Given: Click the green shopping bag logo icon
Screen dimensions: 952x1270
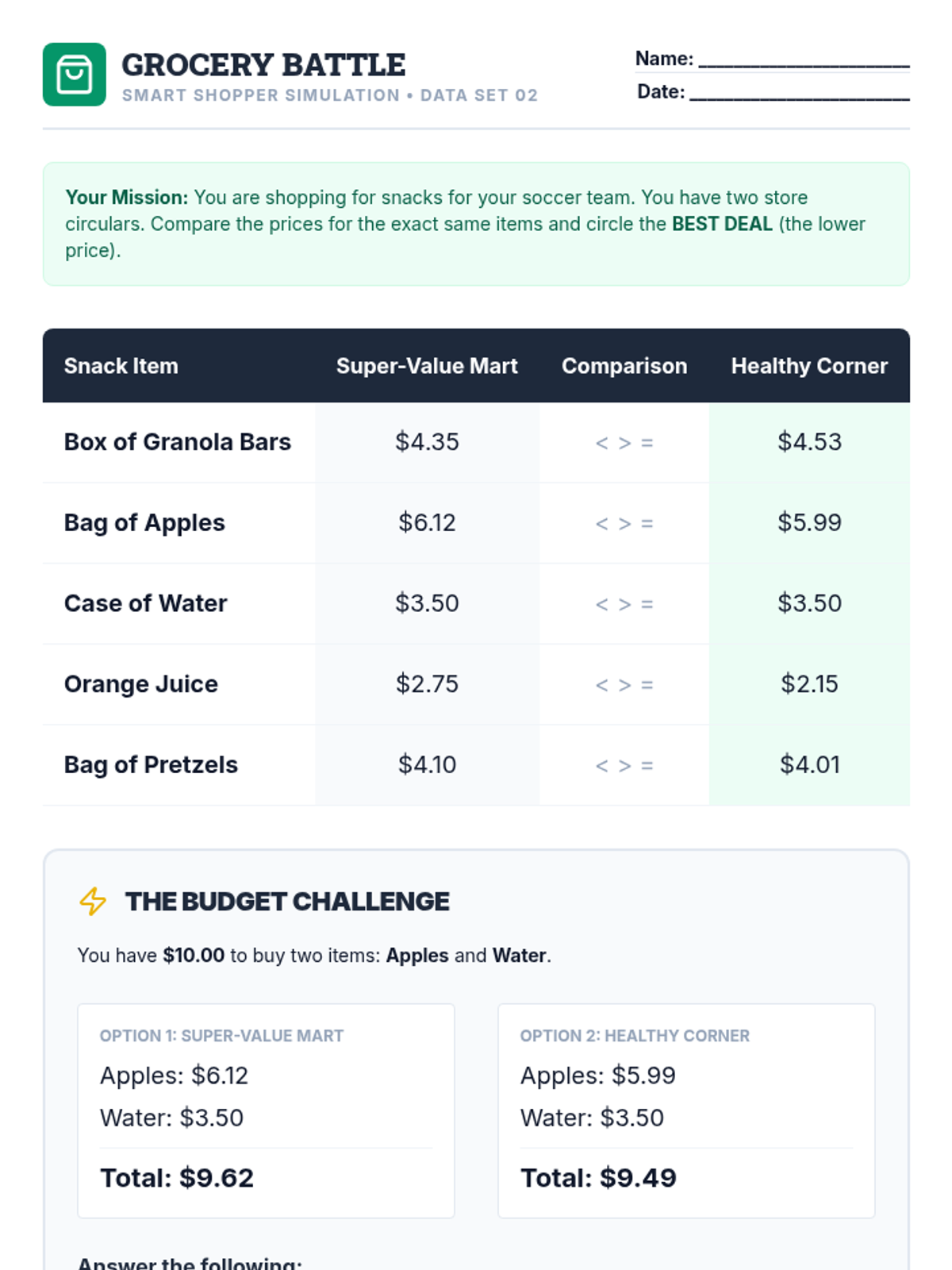Looking at the screenshot, I should [74, 75].
